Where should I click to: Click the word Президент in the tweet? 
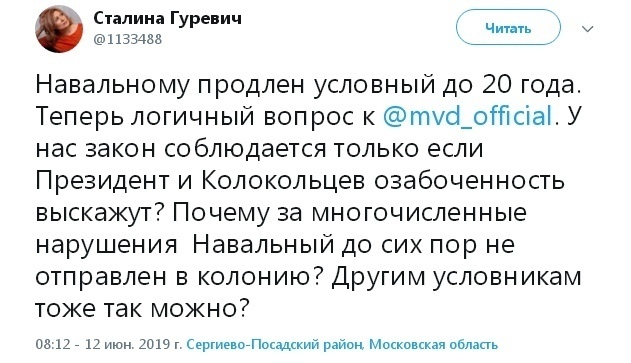click(102, 181)
